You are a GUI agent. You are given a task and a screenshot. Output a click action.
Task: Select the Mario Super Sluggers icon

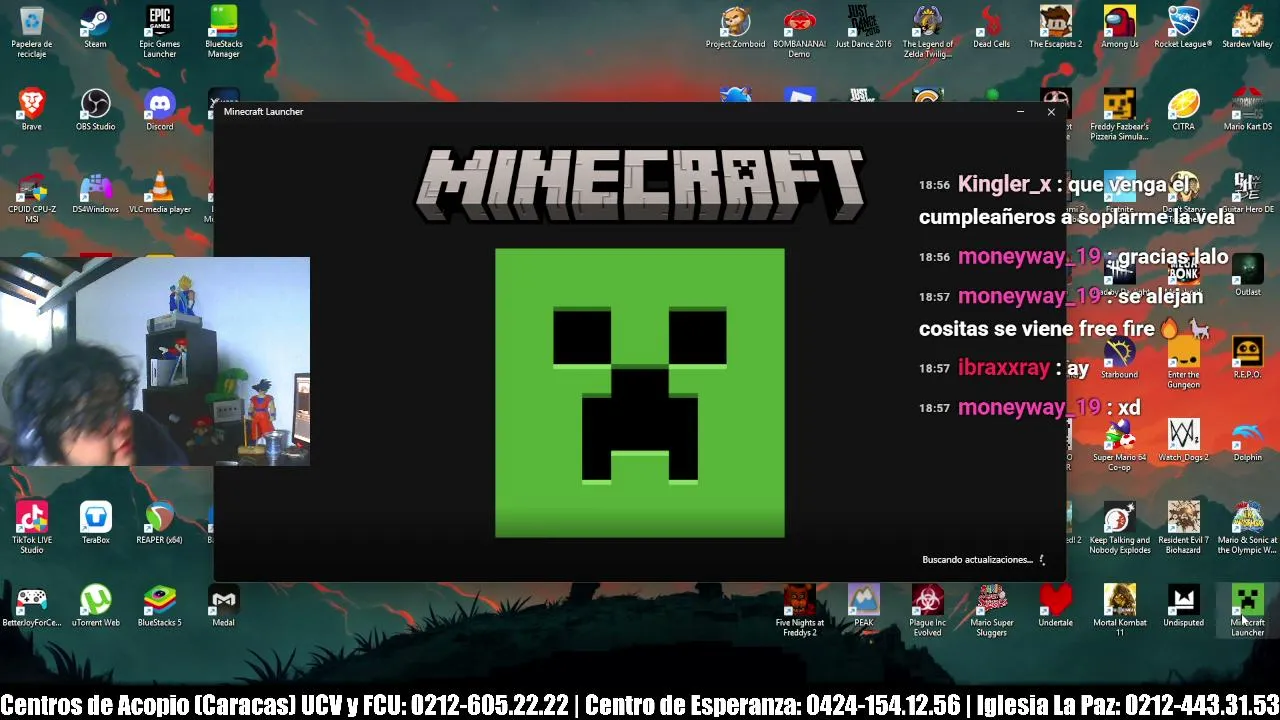tap(991, 611)
